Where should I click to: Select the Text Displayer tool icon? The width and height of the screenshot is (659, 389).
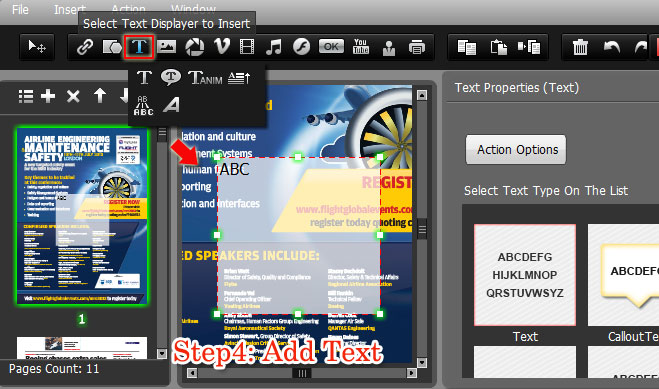(139, 47)
